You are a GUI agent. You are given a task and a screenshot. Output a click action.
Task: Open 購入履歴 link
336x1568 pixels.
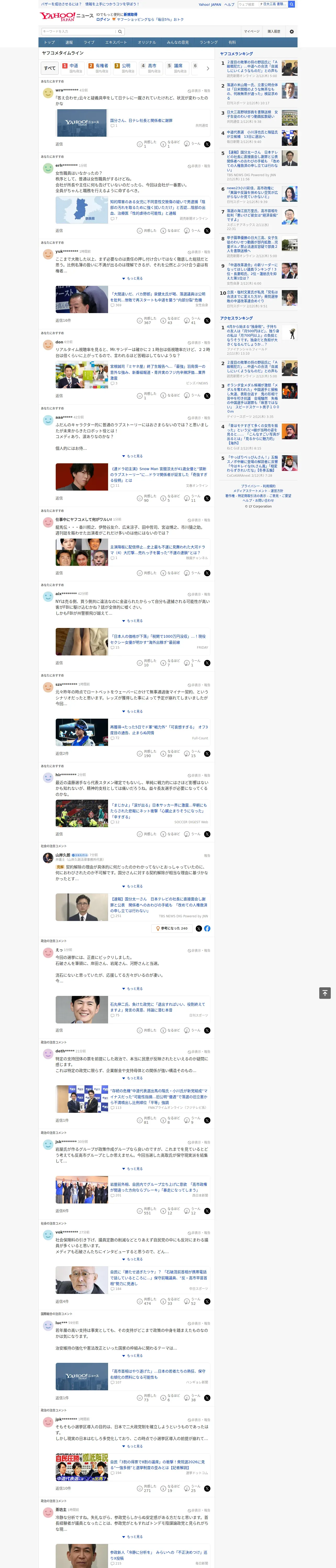(x=274, y=32)
